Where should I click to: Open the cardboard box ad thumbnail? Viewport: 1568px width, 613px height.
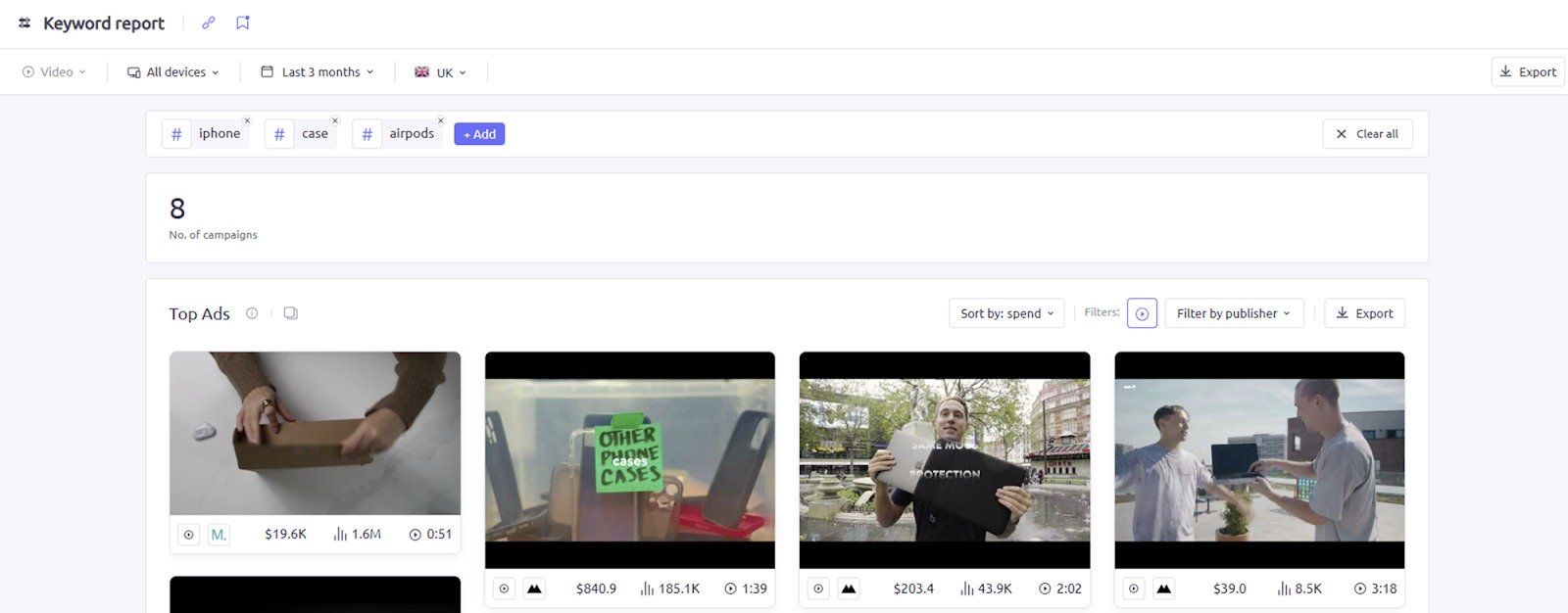[315, 434]
